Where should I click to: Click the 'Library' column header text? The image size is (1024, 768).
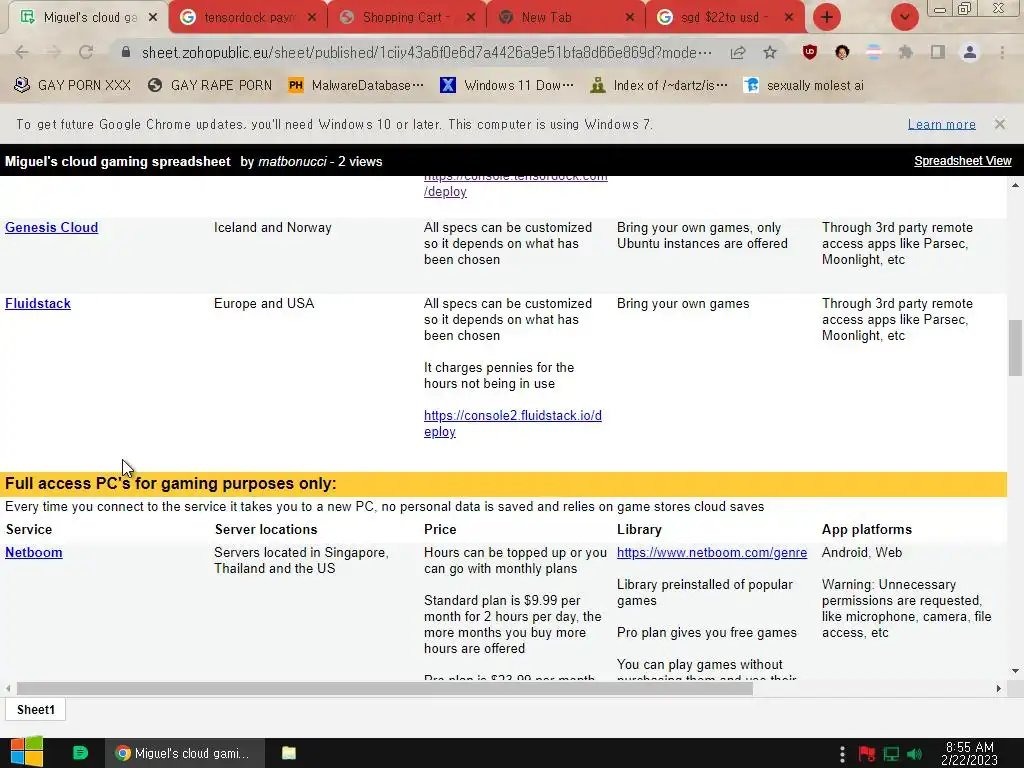pos(639,529)
